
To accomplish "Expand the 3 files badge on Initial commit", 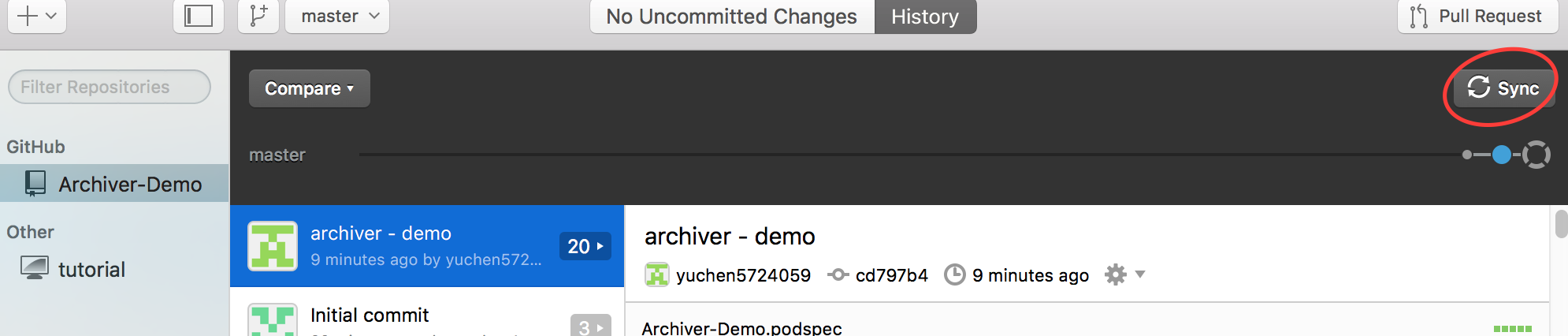I will click(x=590, y=326).
